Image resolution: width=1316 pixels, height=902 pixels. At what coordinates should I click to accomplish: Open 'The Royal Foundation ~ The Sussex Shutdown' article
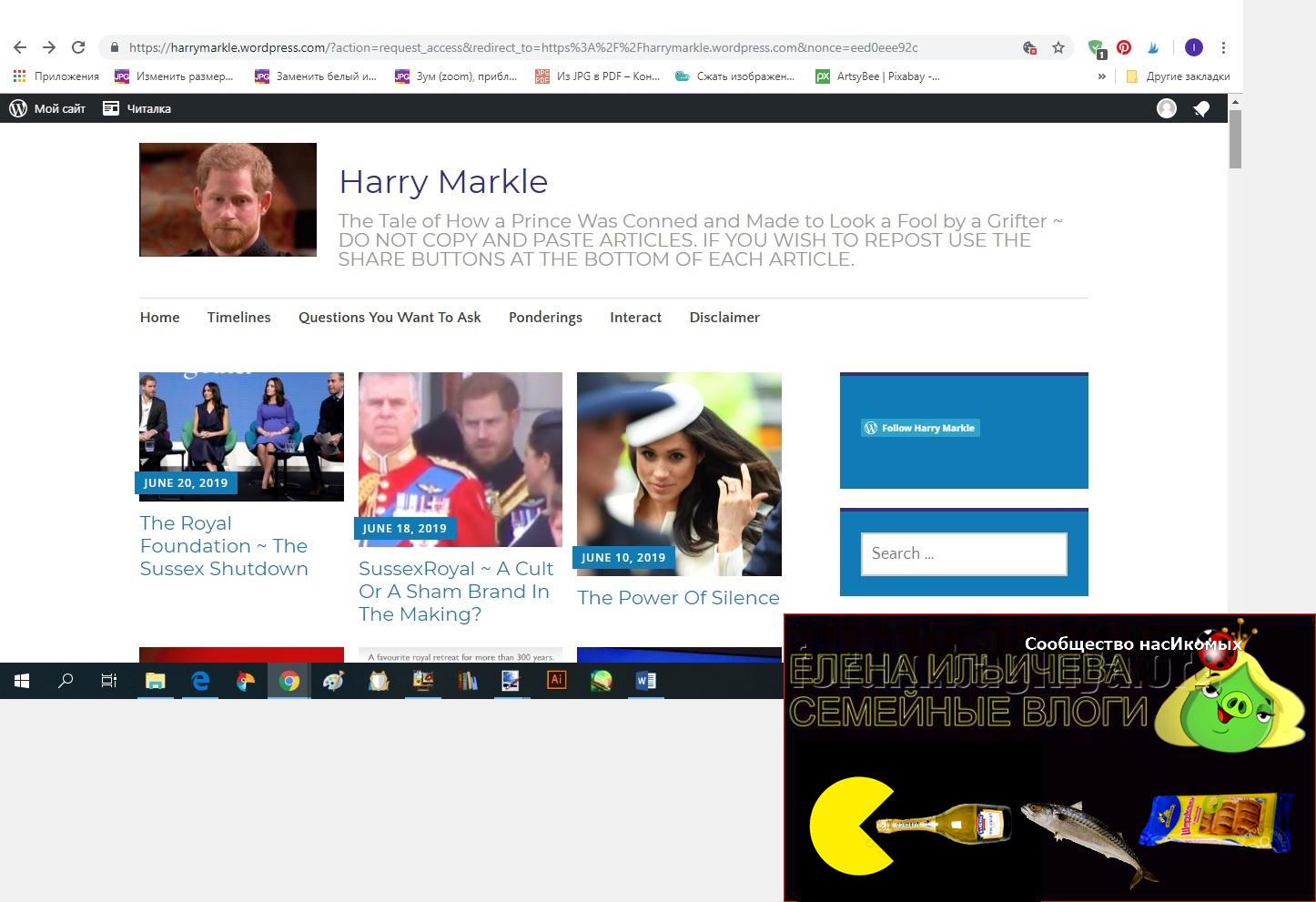point(224,546)
